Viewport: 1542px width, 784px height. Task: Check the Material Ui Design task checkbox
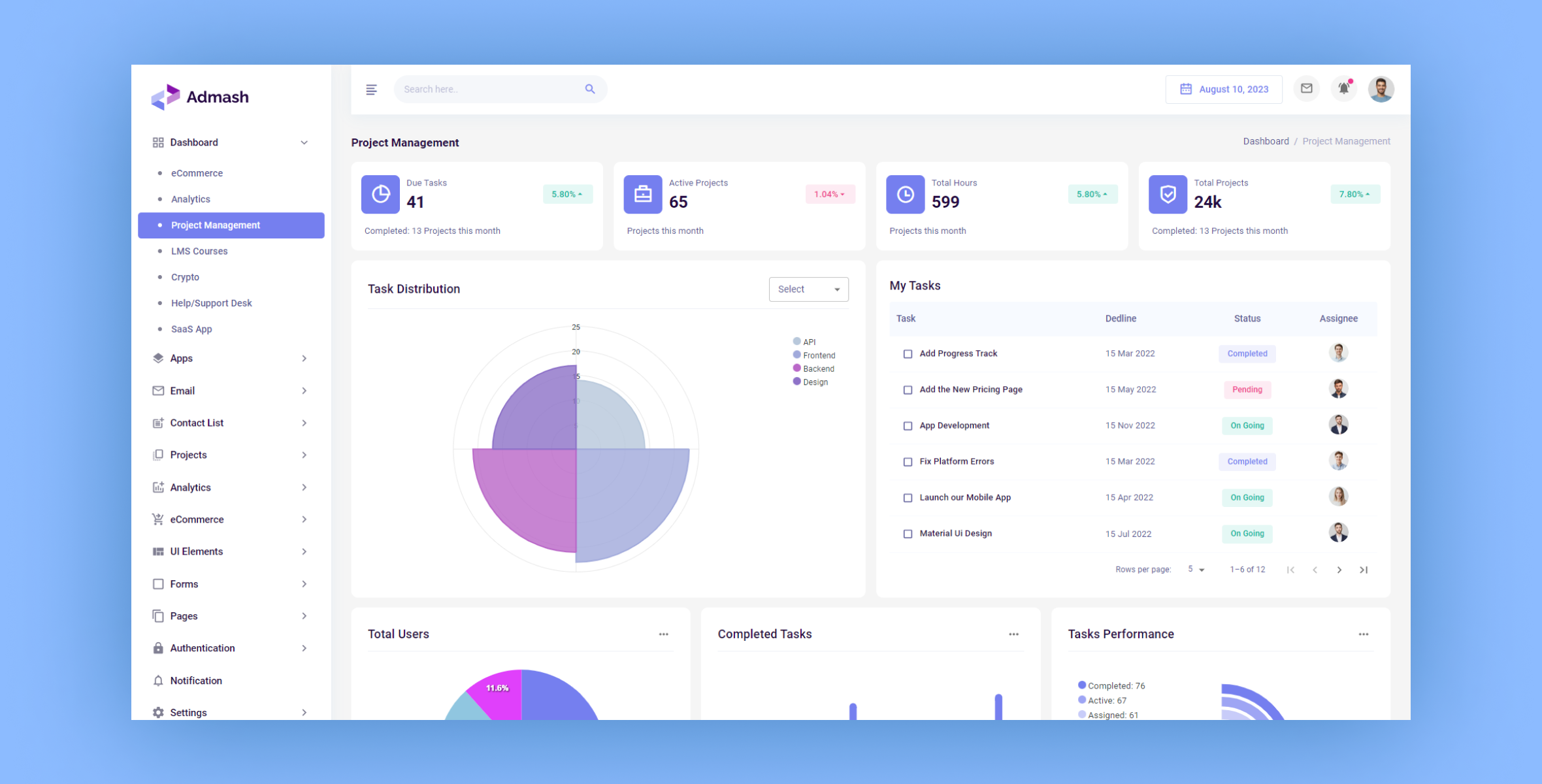coord(908,534)
